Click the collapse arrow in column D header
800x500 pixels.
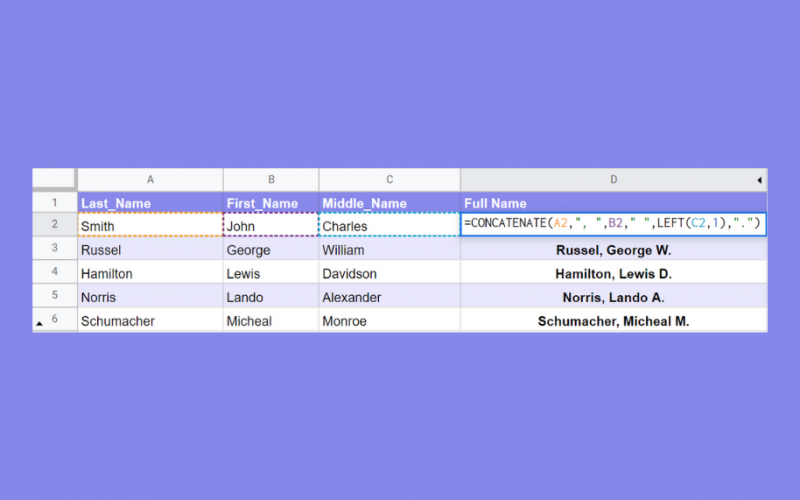tap(759, 180)
